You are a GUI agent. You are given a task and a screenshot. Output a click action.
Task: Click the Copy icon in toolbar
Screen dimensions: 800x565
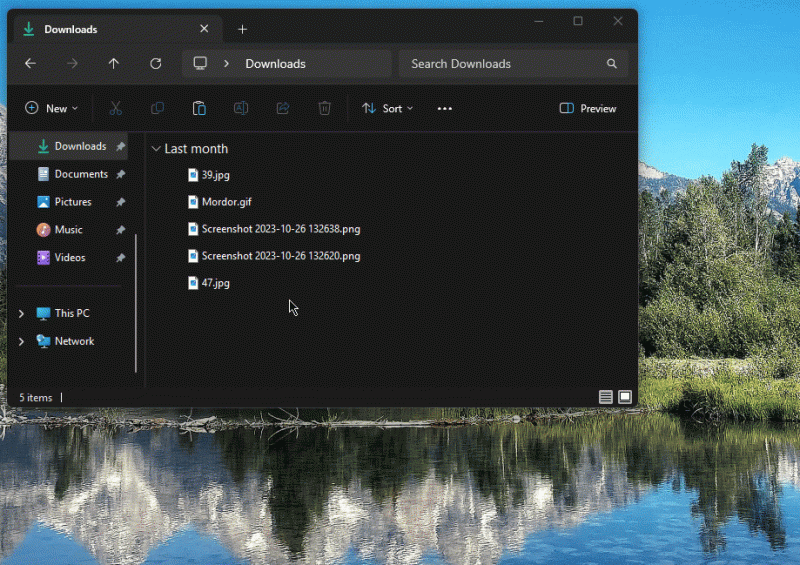[x=158, y=108]
